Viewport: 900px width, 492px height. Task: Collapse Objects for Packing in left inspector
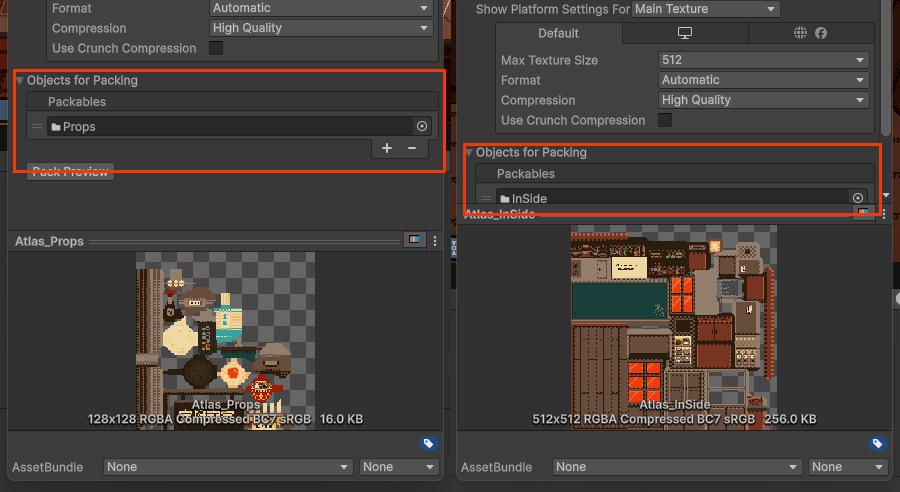(20, 80)
